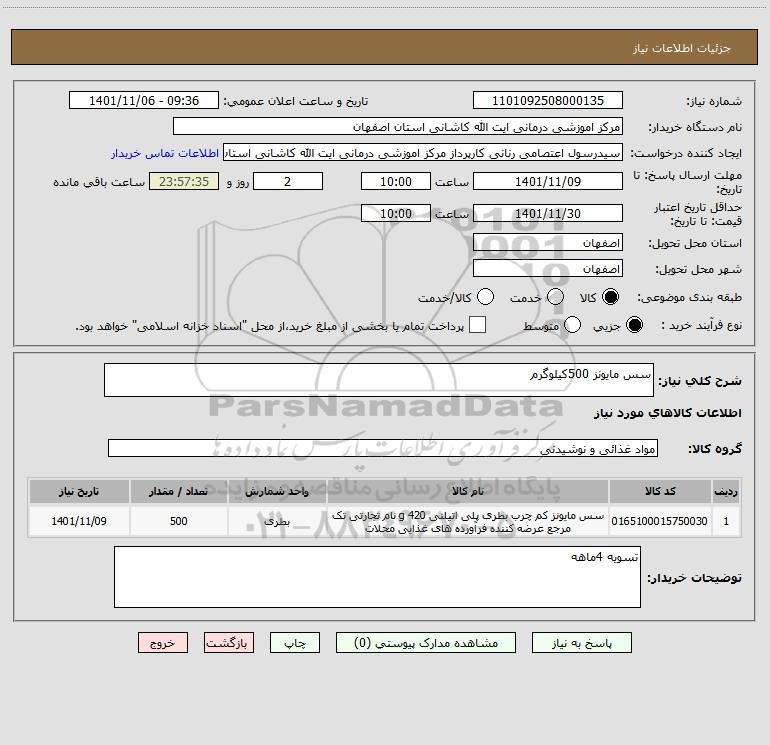Click the buyer notes تسویه 4ماهه textarea
This screenshot has height=745, width=770.
coord(377,577)
